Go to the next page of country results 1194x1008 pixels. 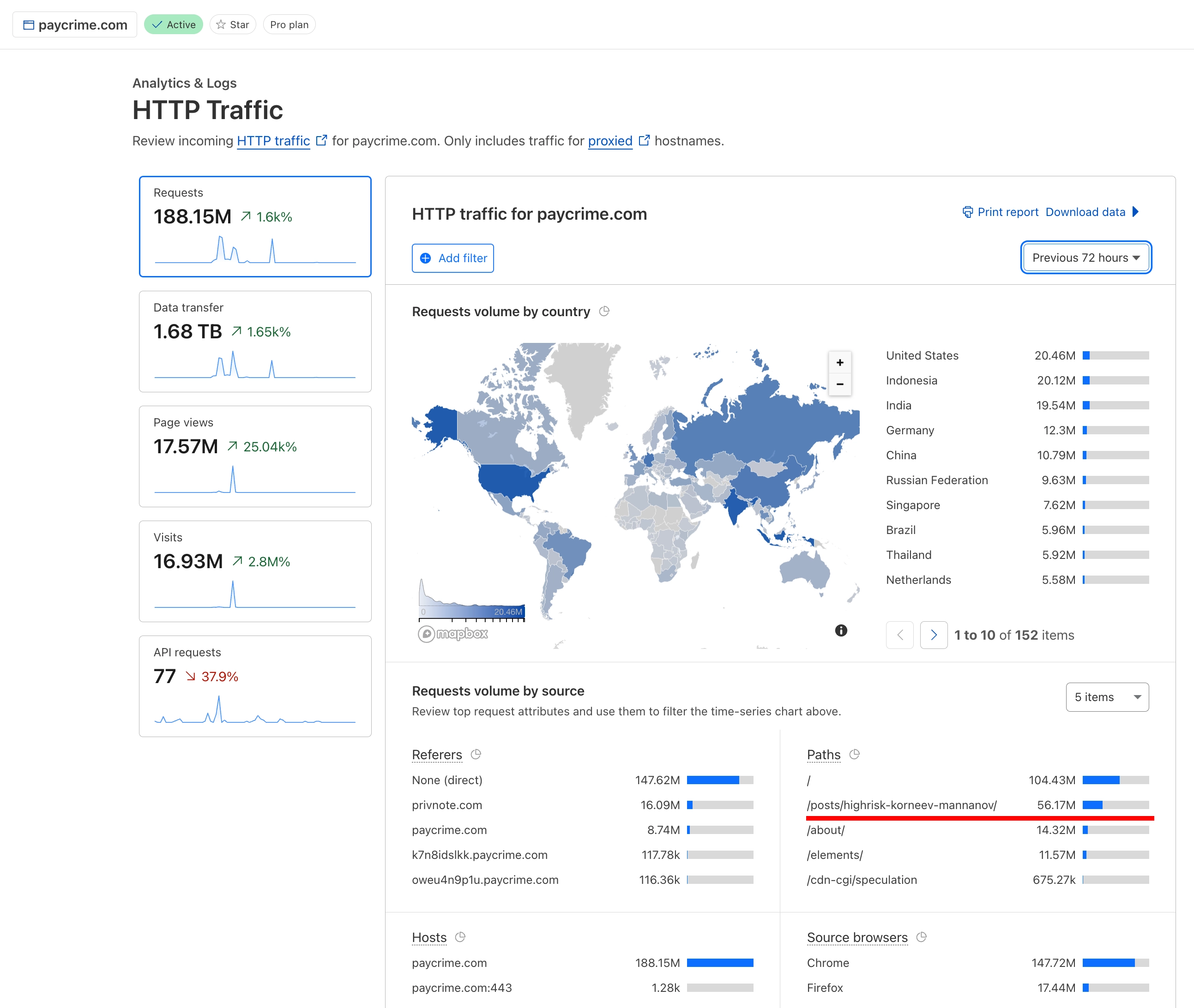coord(934,635)
